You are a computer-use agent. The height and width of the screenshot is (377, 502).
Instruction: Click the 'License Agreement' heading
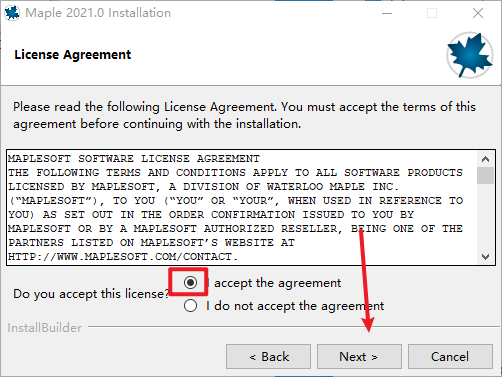pyautogui.click(x=73, y=55)
